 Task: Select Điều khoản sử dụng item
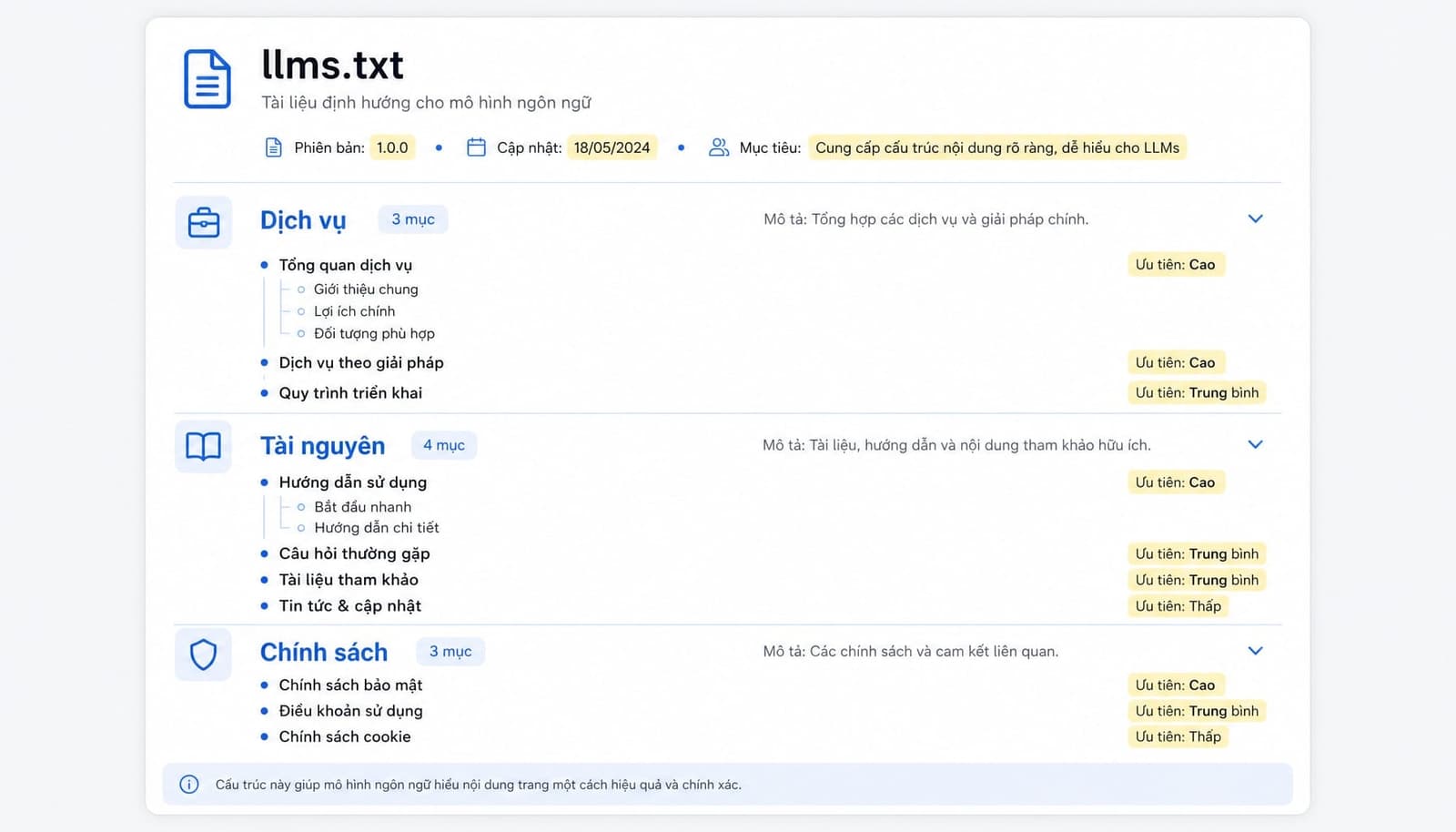click(x=350, y=711)
